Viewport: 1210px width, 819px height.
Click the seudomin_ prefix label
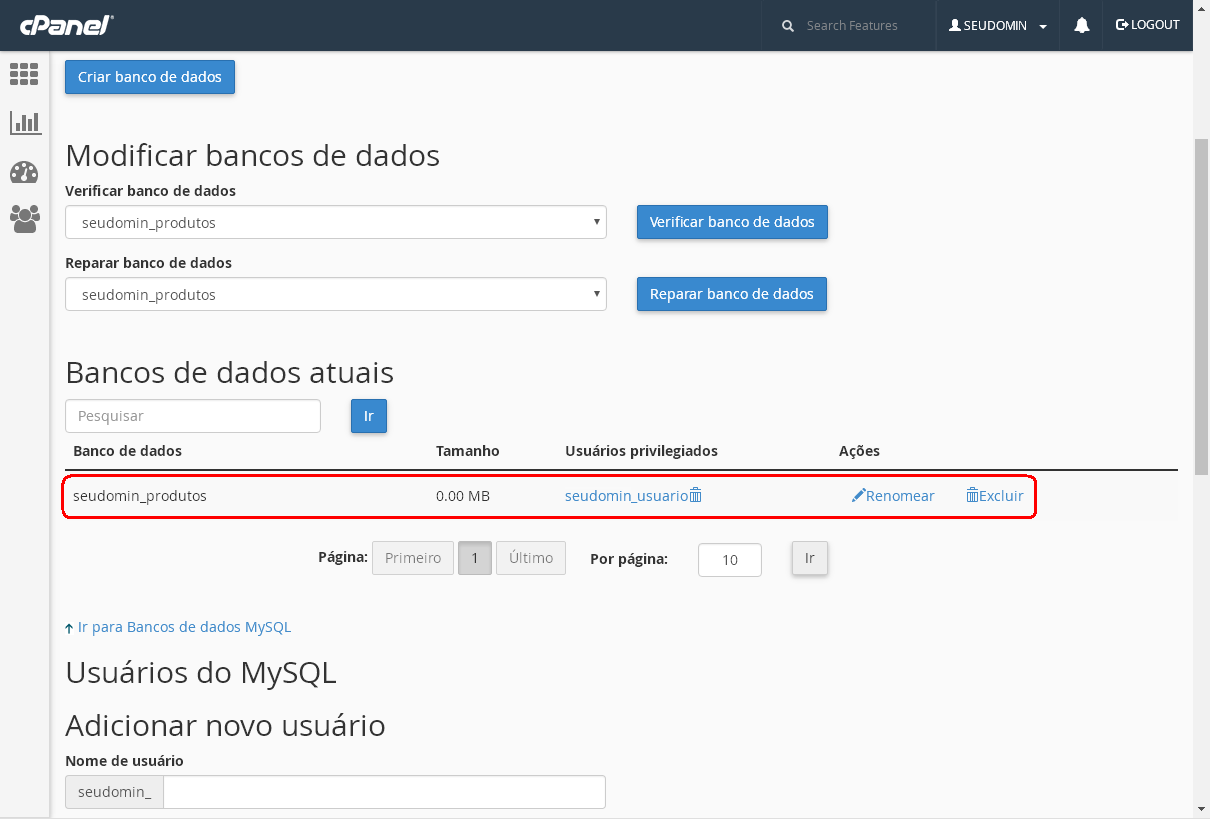coord(115,792)
